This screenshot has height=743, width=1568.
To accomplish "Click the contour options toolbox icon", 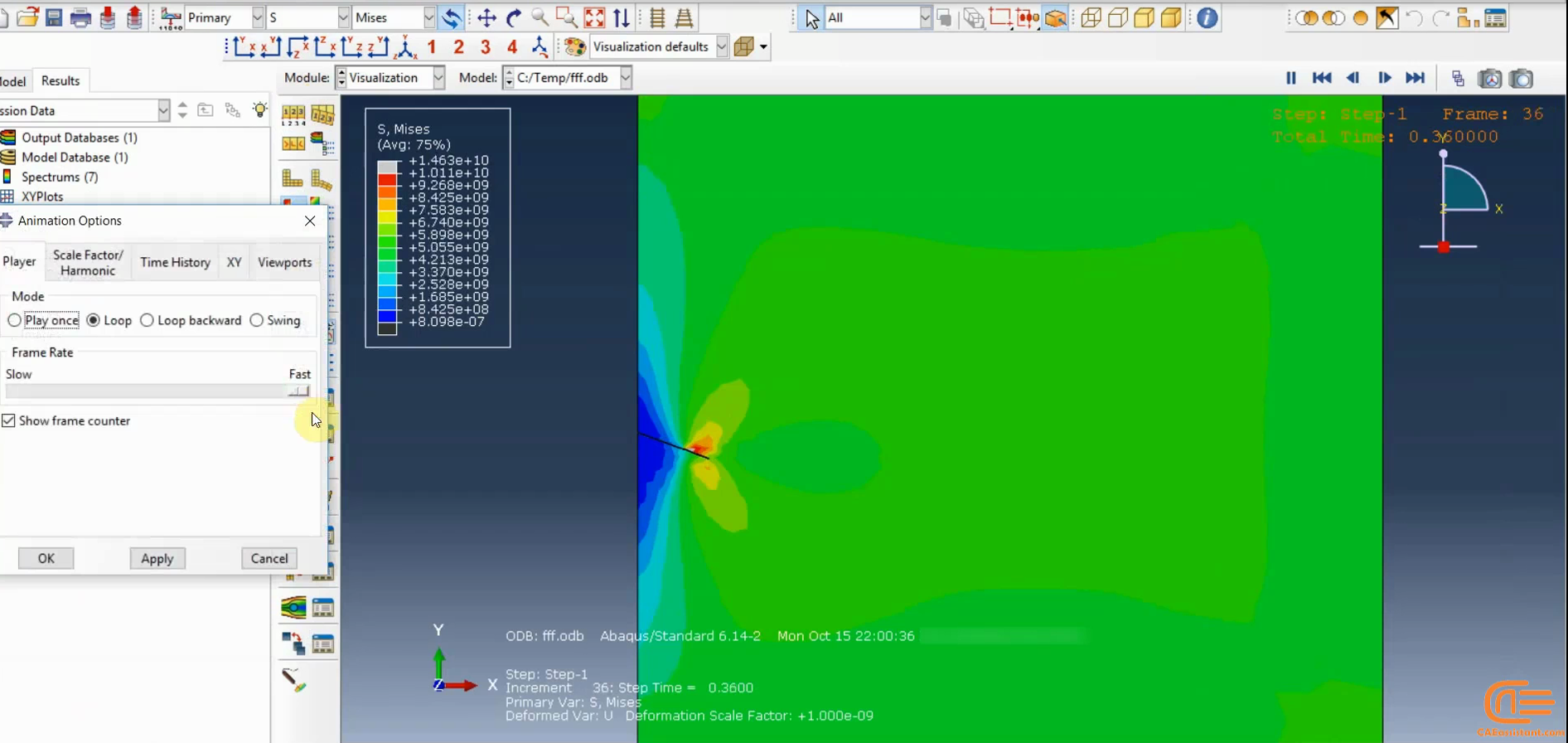I will (322, 144).
